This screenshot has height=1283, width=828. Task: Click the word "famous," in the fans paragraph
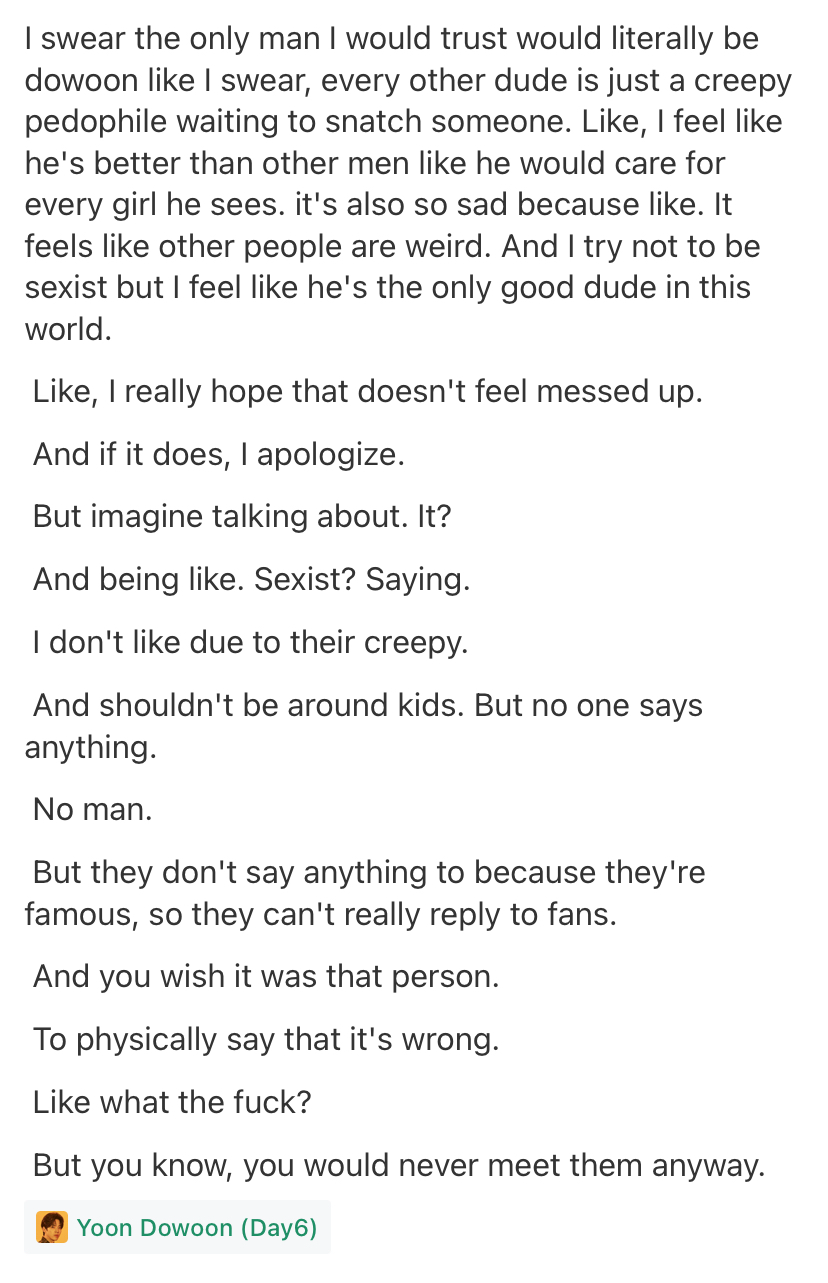pyautogui.click(x=82, y=914)
